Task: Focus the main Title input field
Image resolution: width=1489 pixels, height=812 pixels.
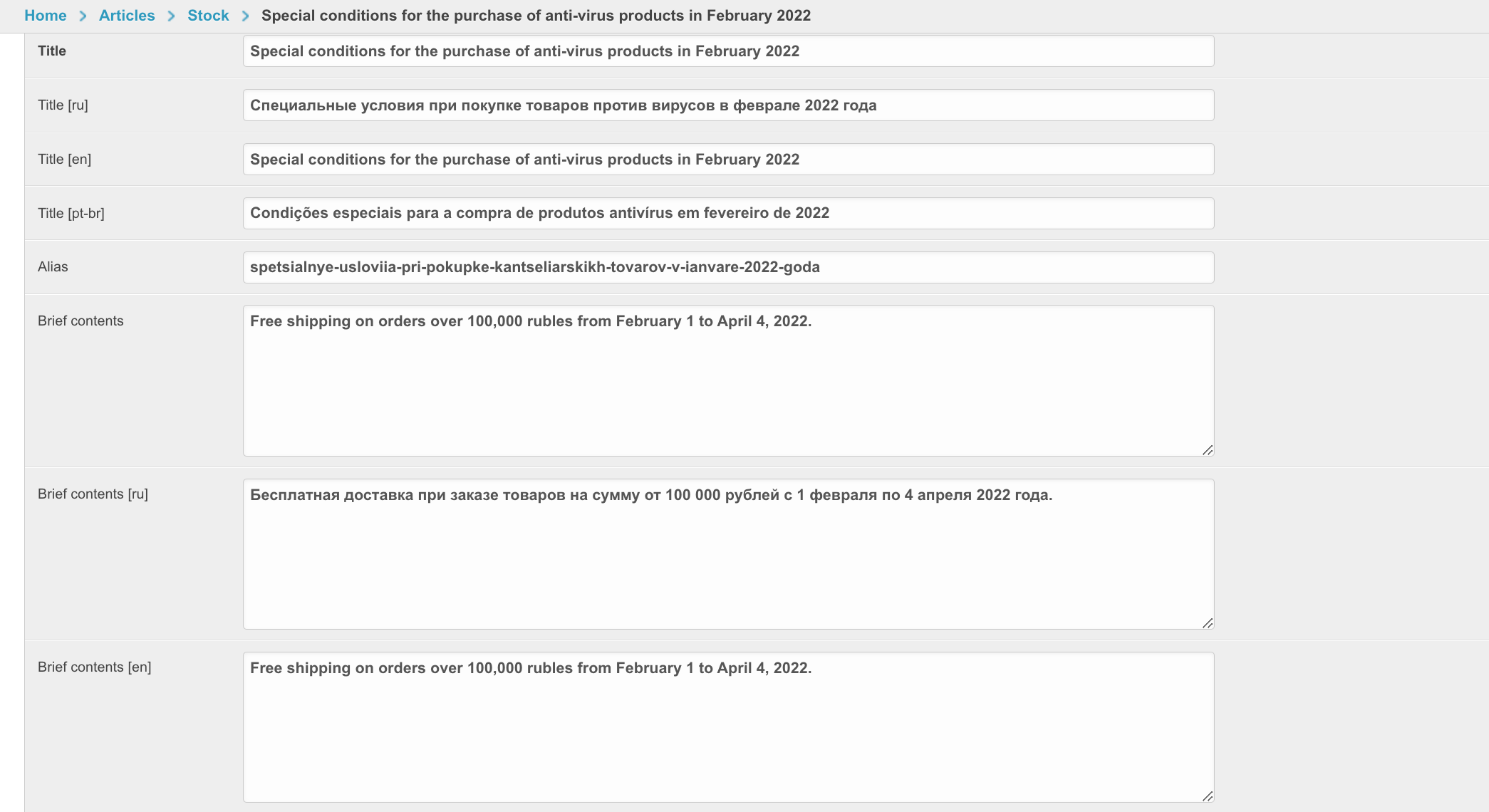Action: 728,51
